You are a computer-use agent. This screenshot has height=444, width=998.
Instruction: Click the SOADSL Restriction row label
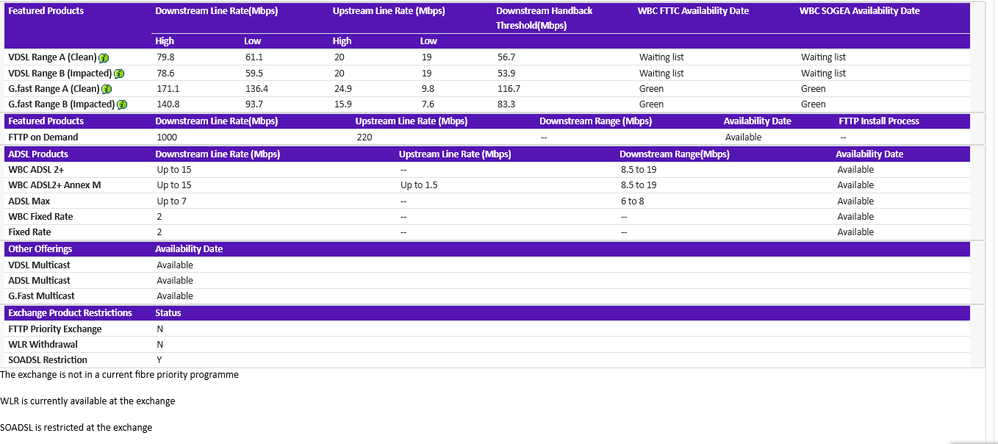[x=47, y=360]
